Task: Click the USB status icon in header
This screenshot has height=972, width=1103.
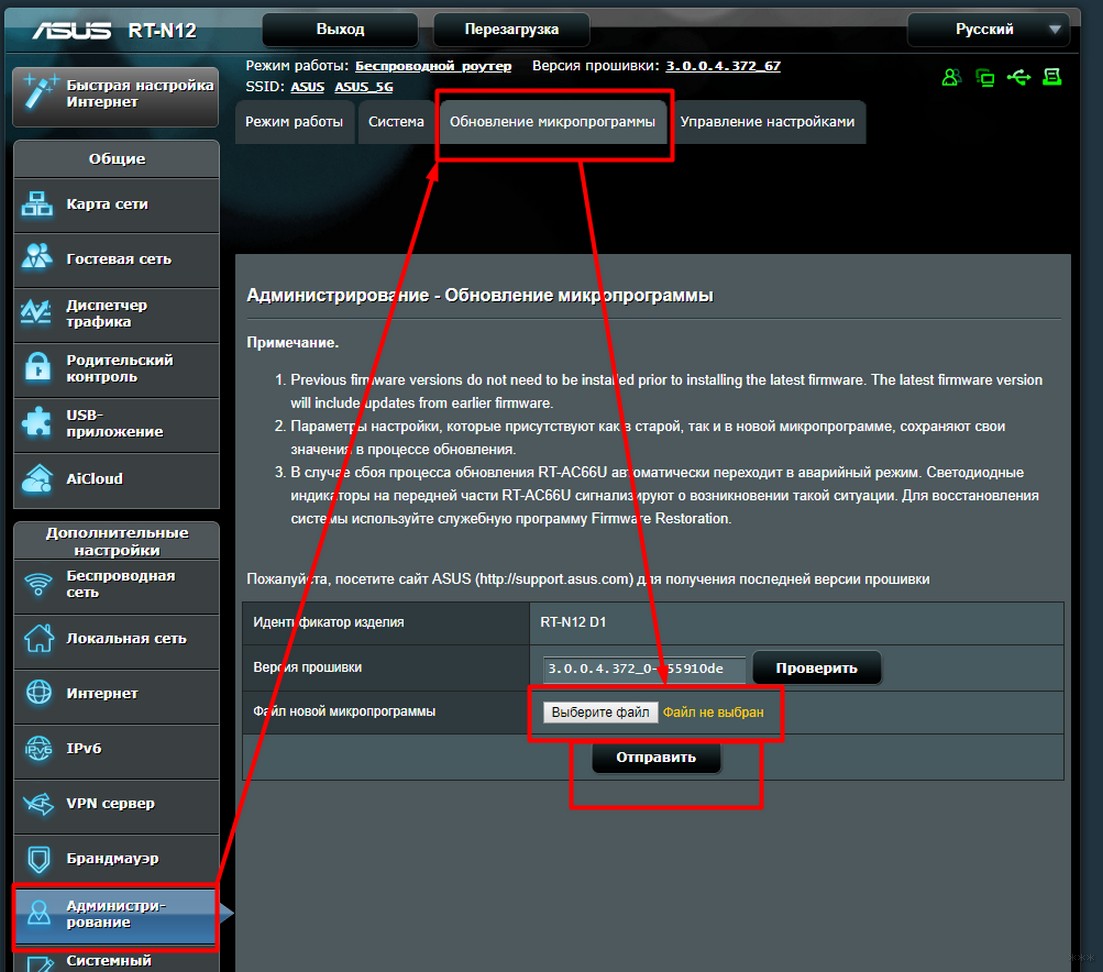Action: tap(1019, 77)
